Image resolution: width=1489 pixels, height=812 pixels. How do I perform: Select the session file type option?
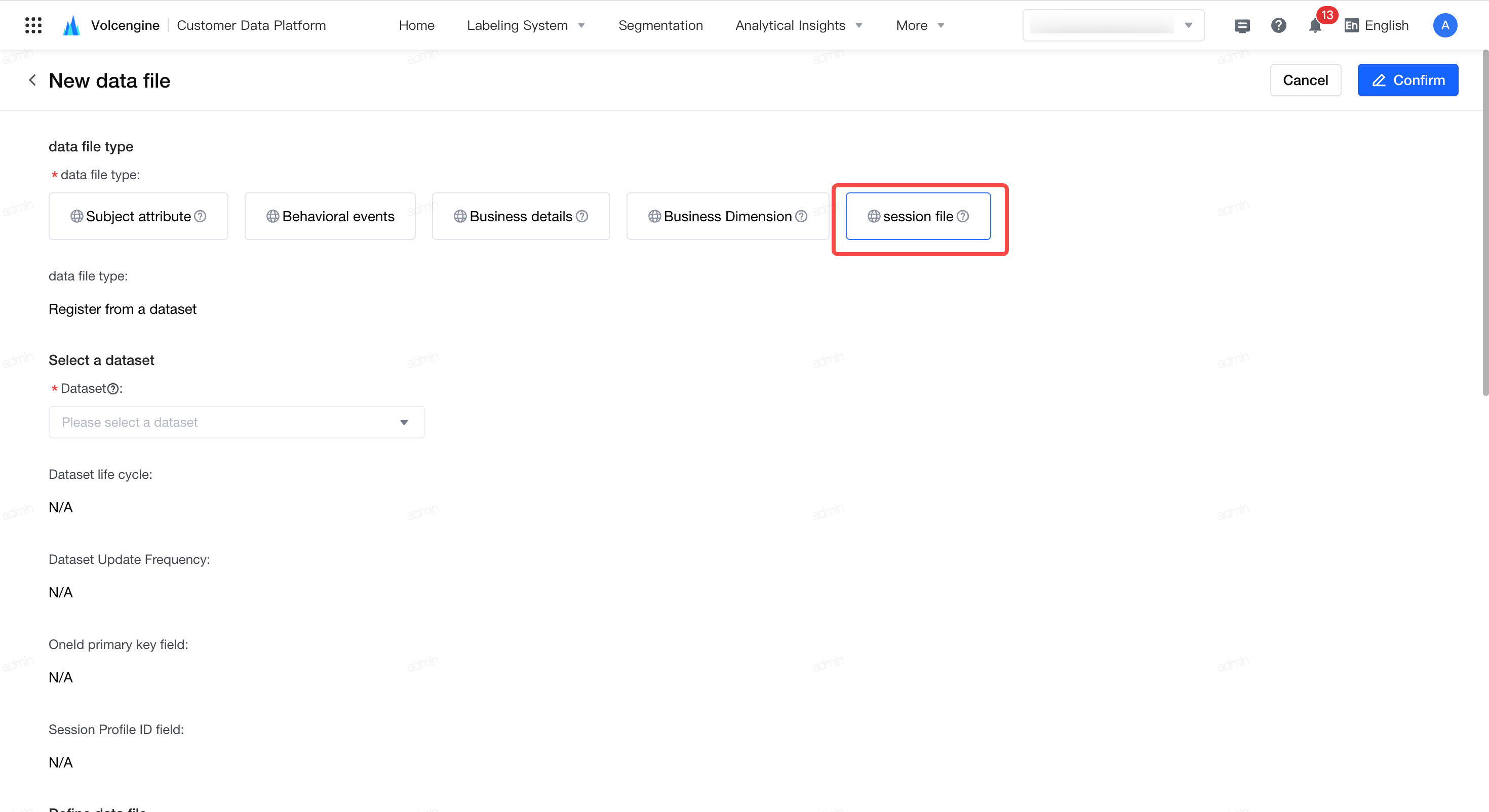pos(918,216)
